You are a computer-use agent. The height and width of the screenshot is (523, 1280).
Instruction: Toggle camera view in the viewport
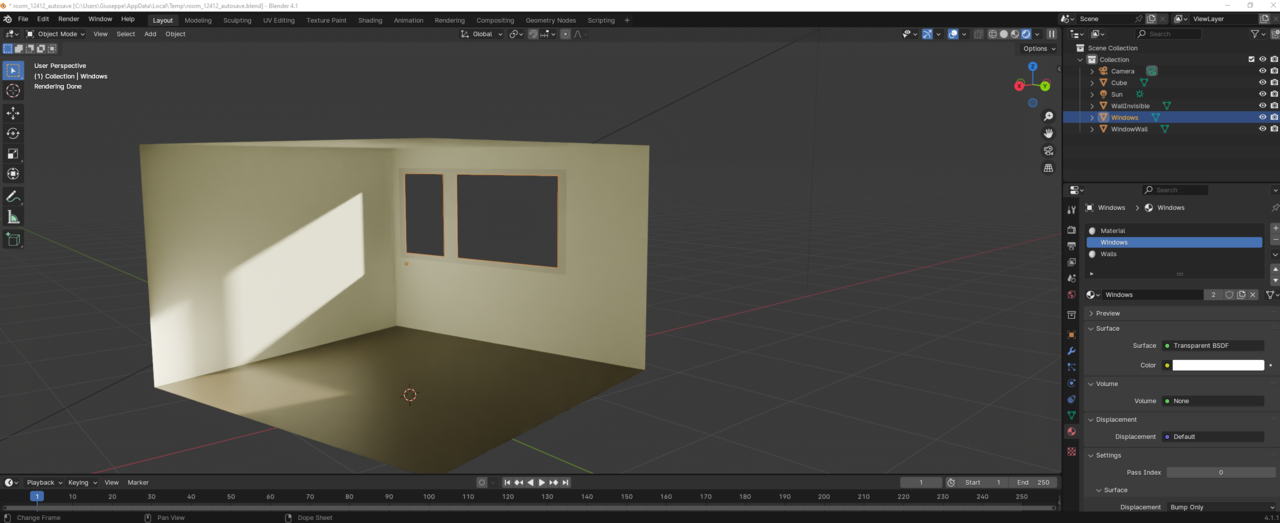1048,151
